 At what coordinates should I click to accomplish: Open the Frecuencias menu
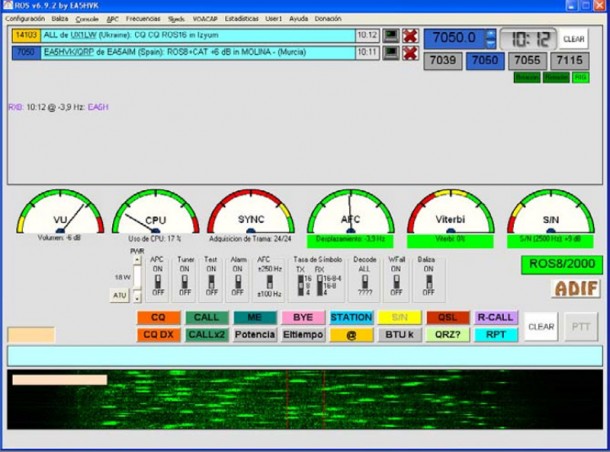point(143,19)
